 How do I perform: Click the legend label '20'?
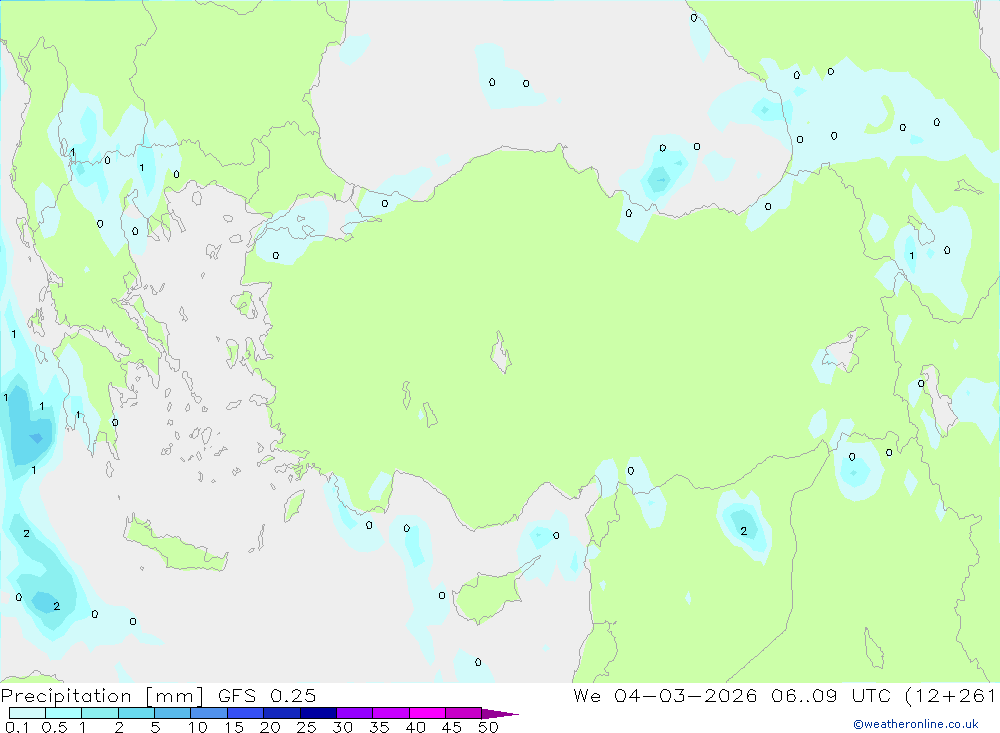pyautogui.click(x=270, y=727)
